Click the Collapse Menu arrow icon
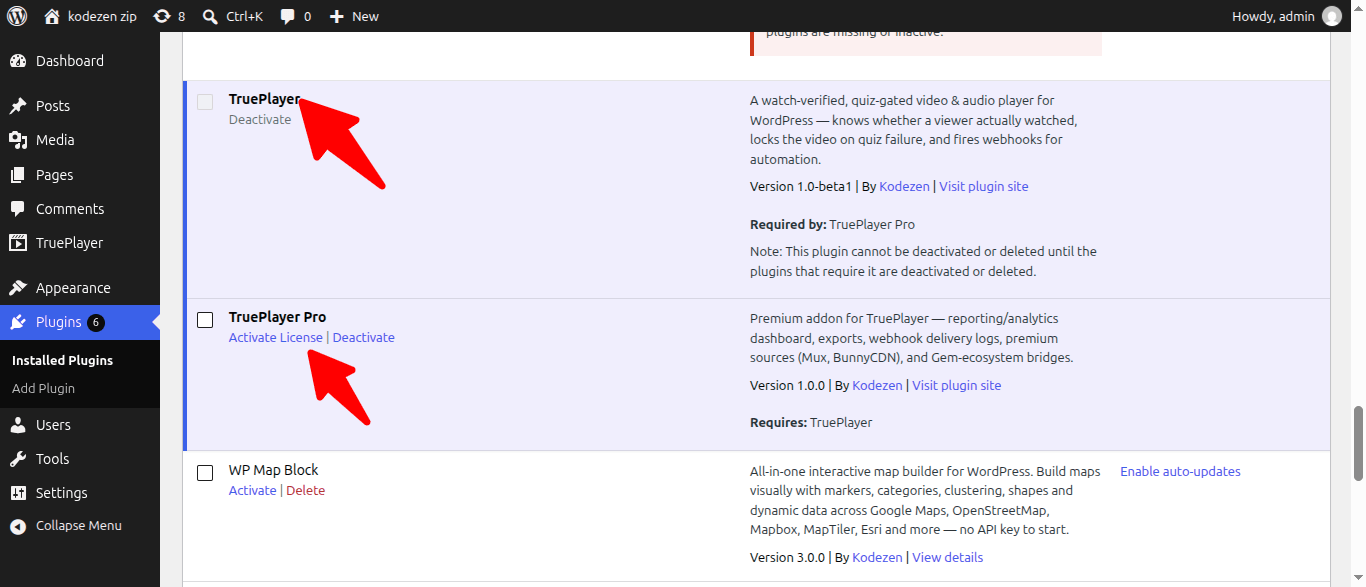1366x587 pixels. 18,526
